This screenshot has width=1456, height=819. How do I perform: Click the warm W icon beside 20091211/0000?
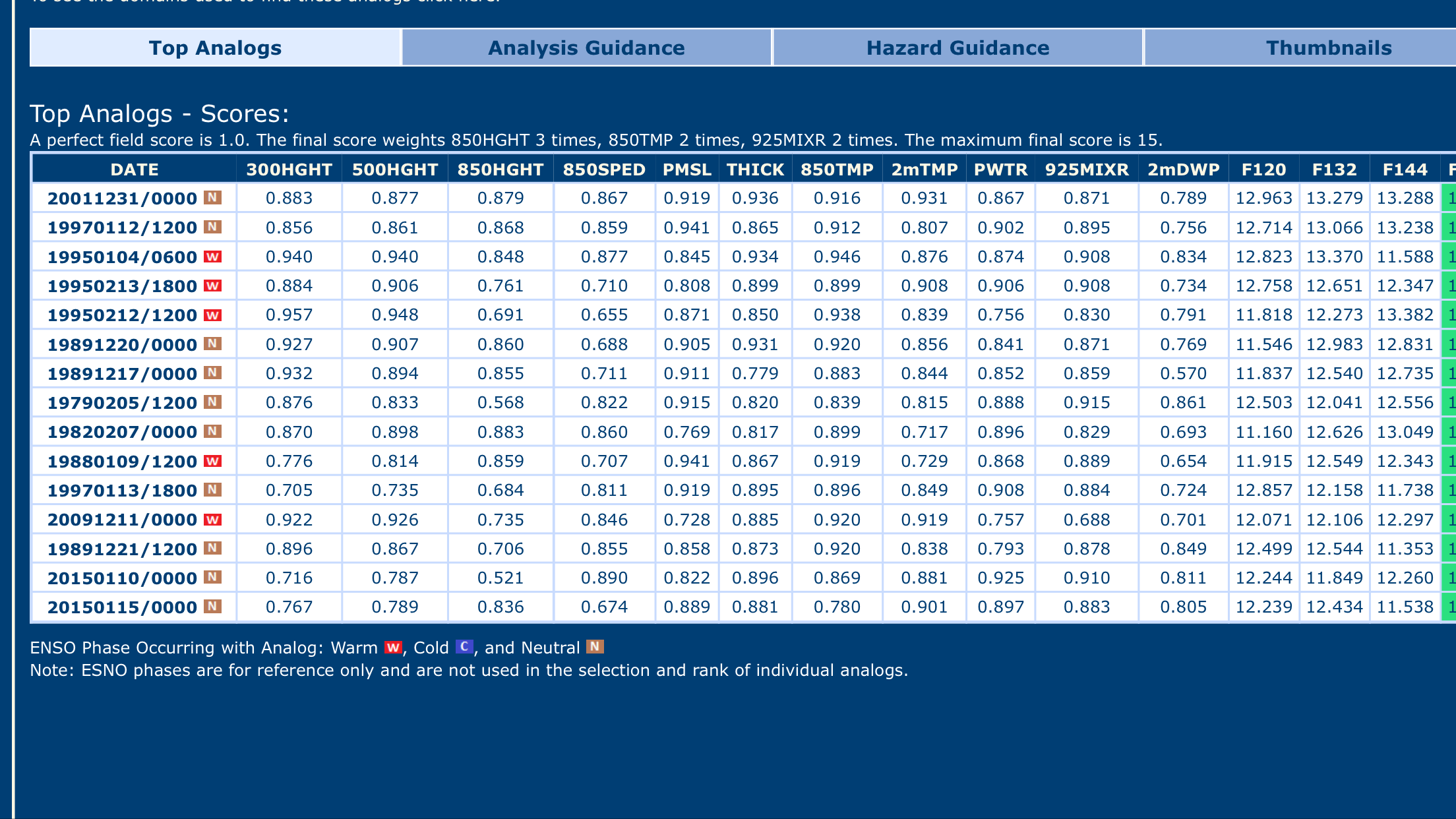(212, 520)
